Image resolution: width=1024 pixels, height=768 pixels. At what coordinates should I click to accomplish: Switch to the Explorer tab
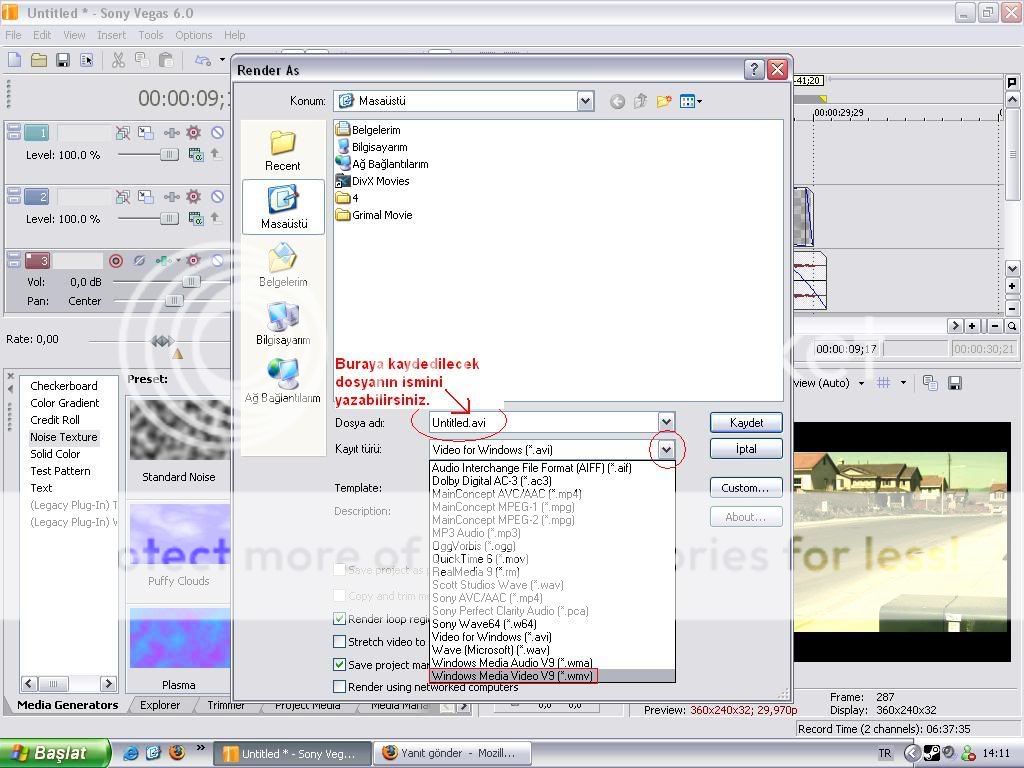[x=160, y=705]
